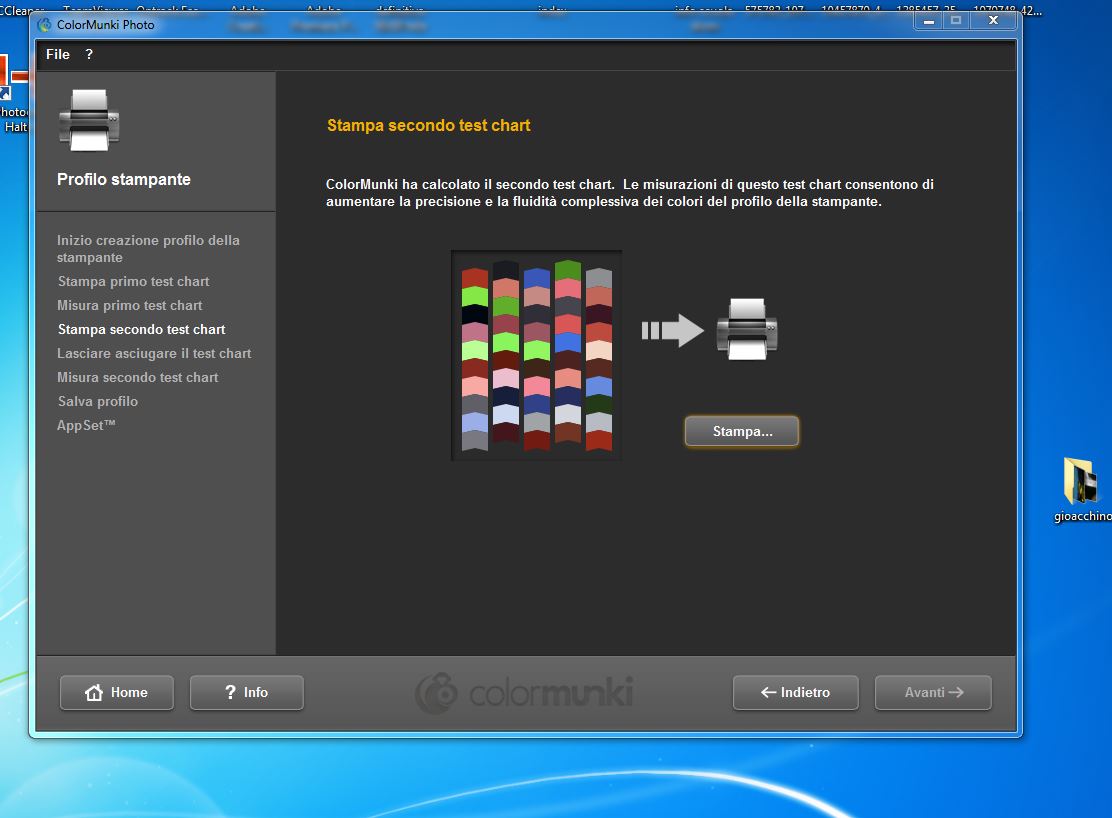The width and height of the screenshot is (1112, 818).
Task: Maximize the ColorMunki Photo window
Action: tap(956, 21)
